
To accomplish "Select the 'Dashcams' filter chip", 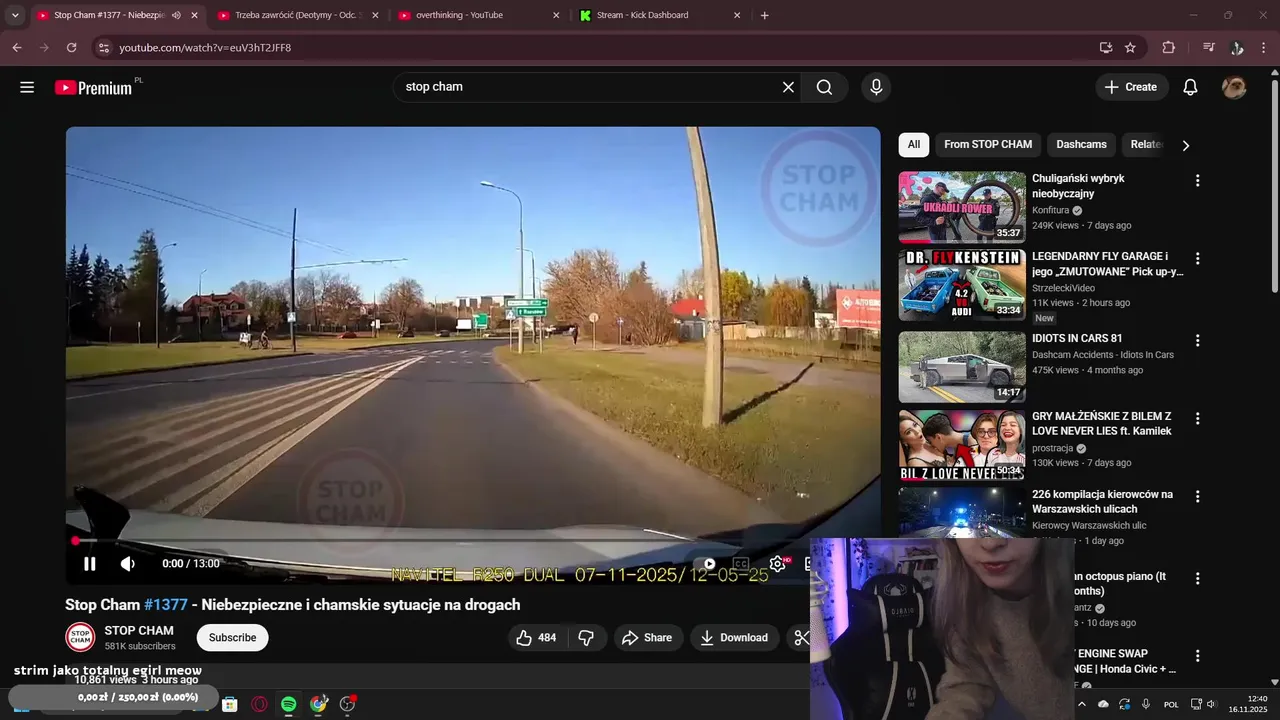I will (x=1081, y=145).
